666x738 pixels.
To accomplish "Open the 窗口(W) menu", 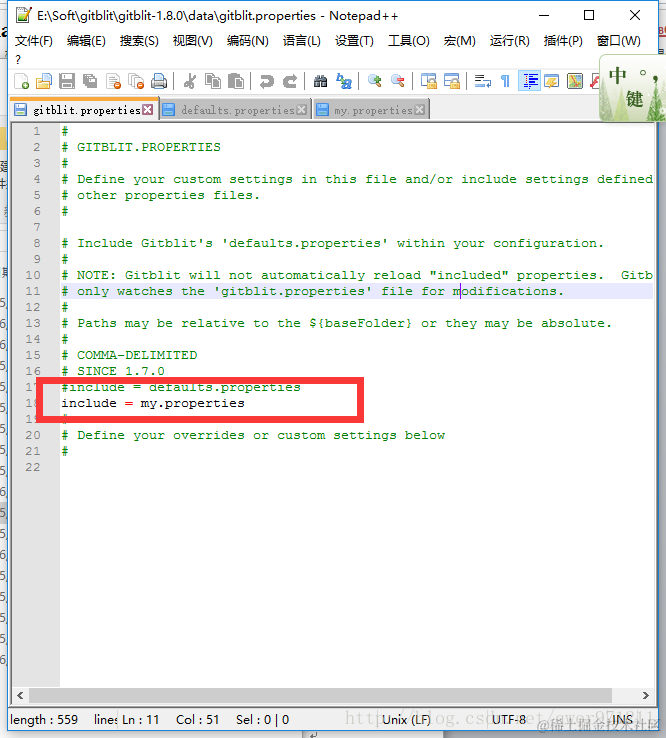I will (618, 41).
